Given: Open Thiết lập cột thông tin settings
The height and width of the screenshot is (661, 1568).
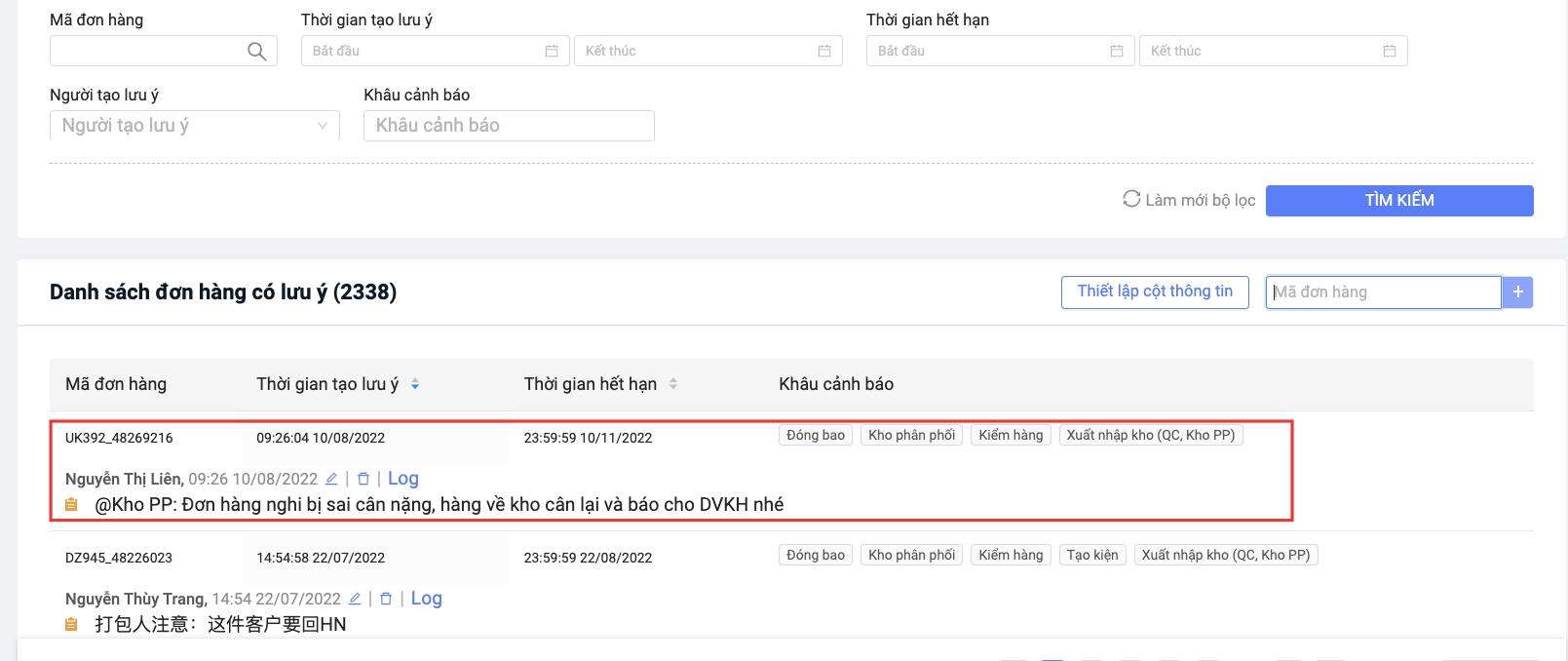Looking at the screenshot, I should pos(1154,292).
